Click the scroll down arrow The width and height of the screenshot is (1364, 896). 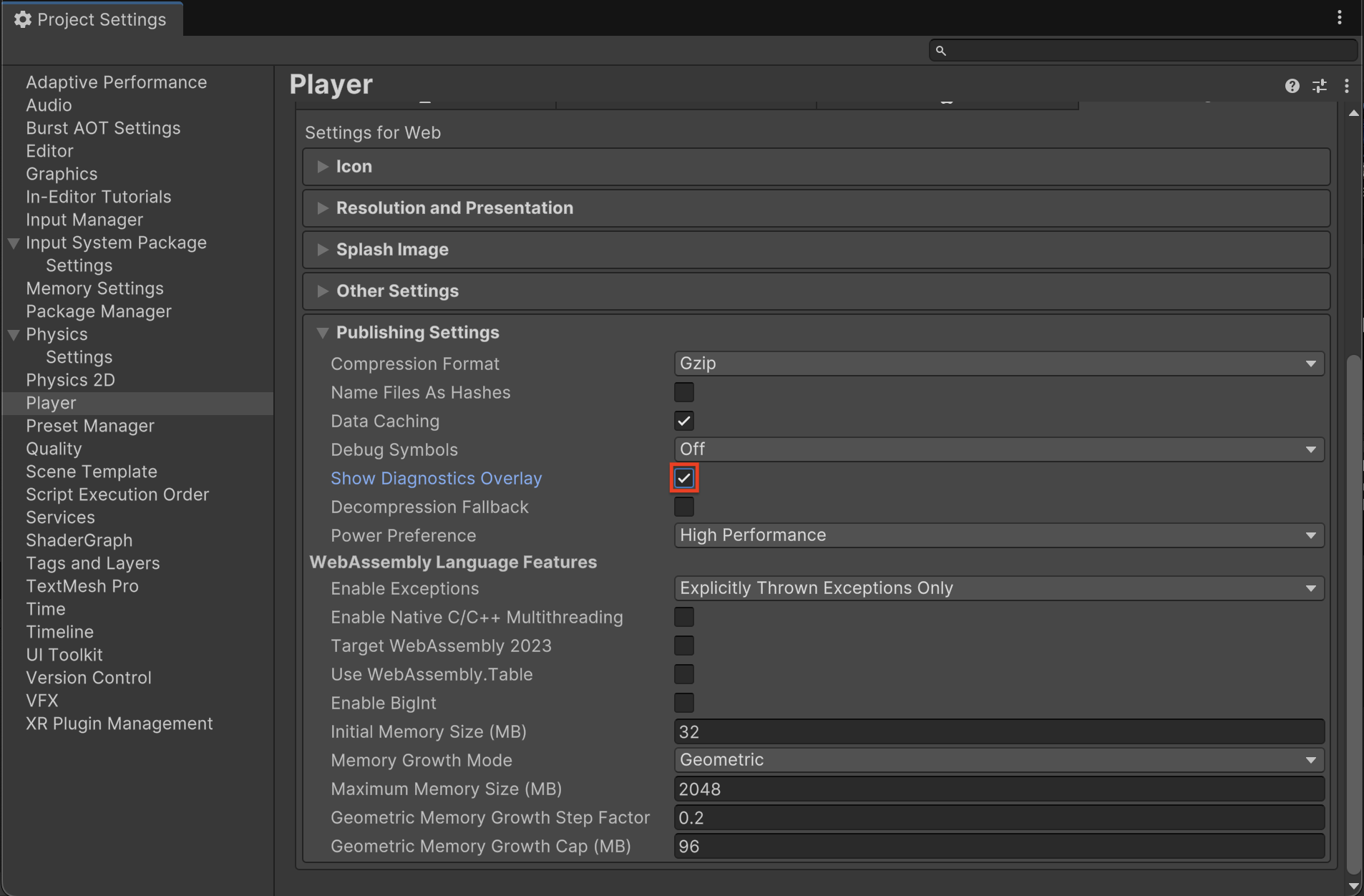coord(1353,886)
